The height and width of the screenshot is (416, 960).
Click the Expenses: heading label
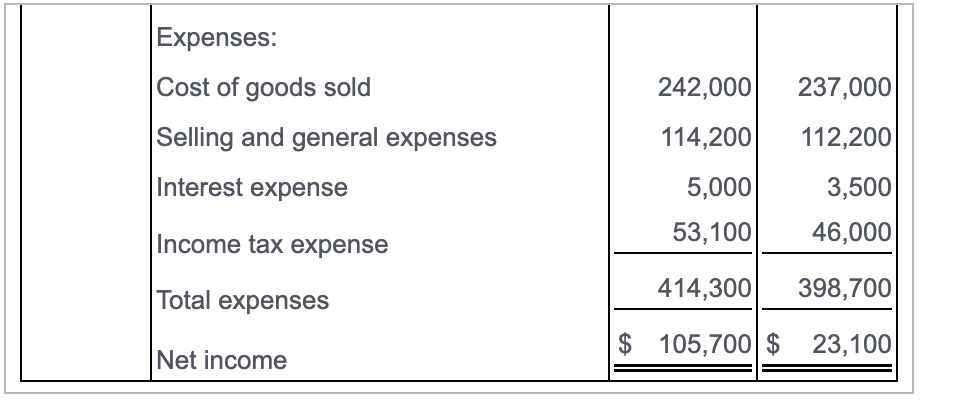click(217, 37)
